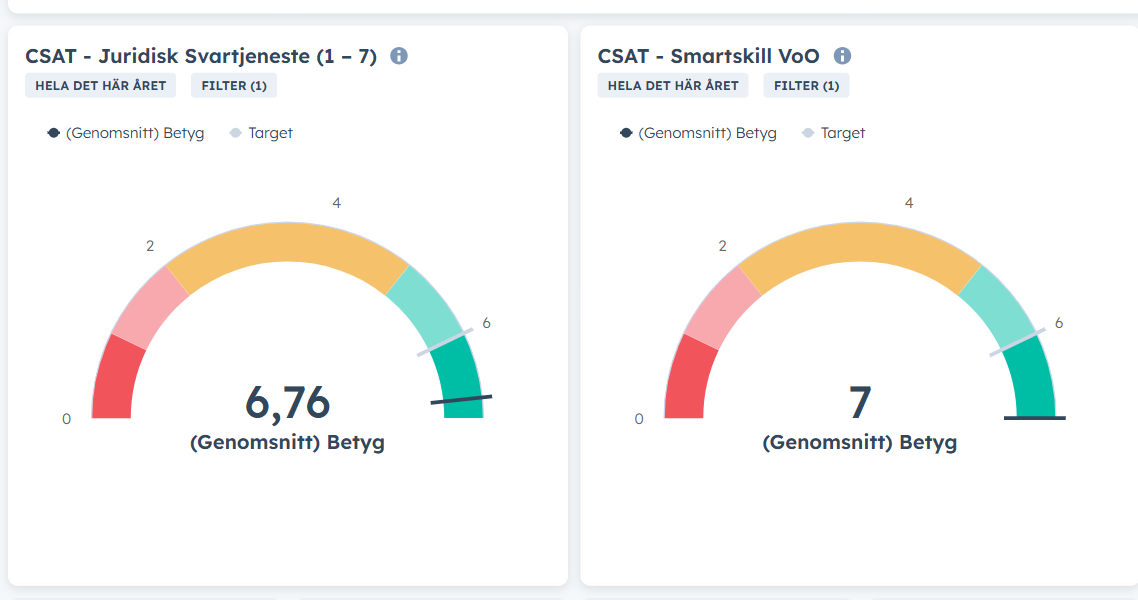The height and width of the screenshot is (600, 1138).
Task: Click the "CSAT - Smartskill VoO" report title
Action: pos(708,56)
